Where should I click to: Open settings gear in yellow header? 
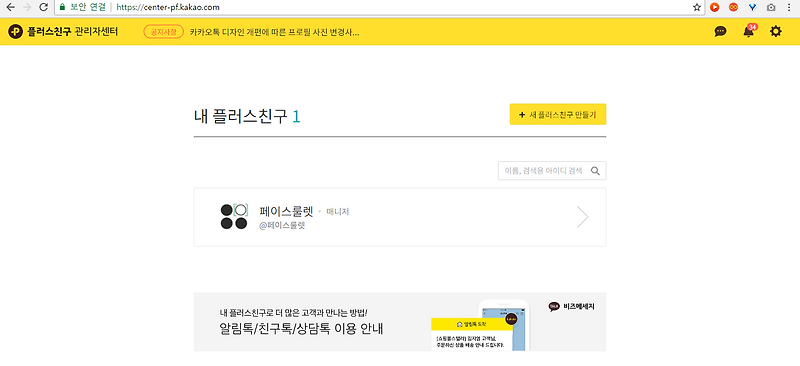click(776, 32)
